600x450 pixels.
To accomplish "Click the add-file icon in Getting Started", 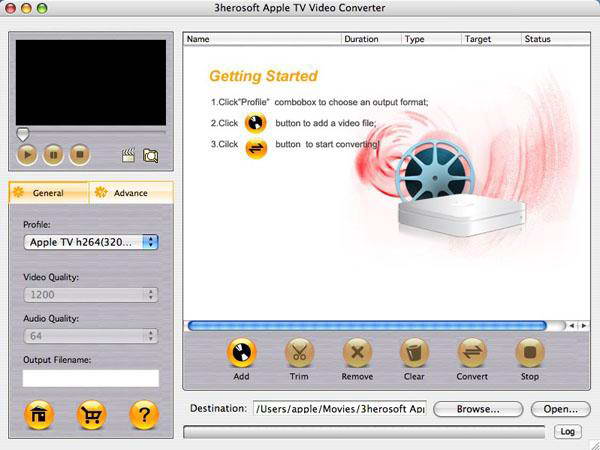I will click(x=255, y=123).
